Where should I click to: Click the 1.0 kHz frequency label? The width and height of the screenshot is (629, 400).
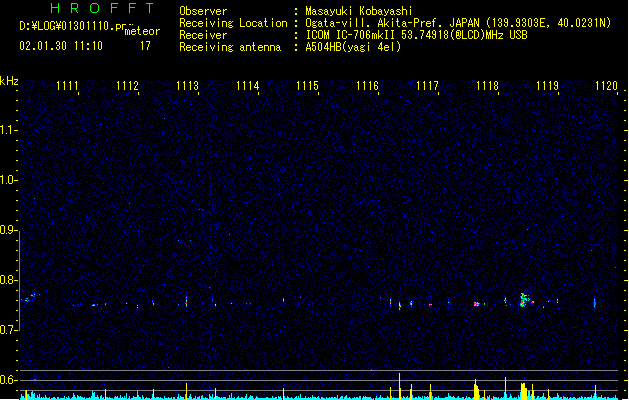point(8,180)
